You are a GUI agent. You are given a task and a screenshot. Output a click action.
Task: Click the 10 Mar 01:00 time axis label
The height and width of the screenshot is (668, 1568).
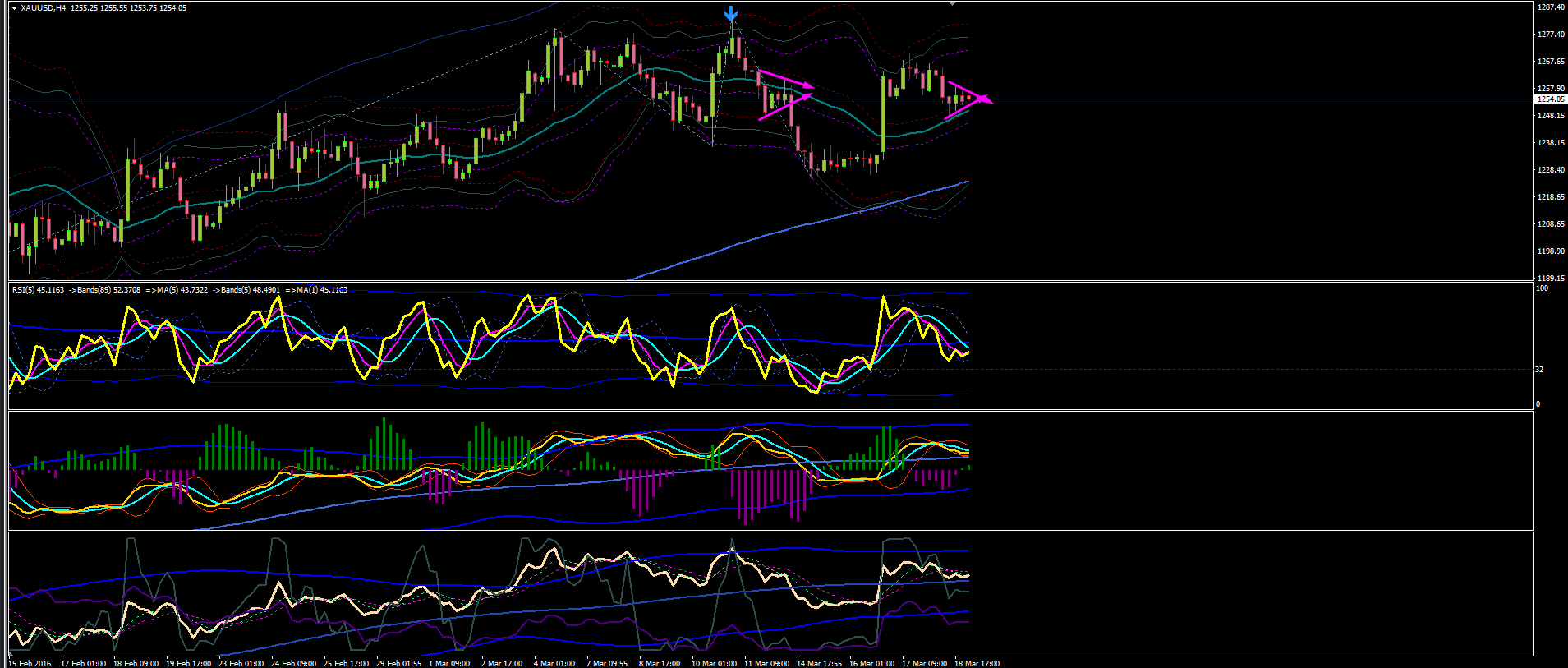714,663
